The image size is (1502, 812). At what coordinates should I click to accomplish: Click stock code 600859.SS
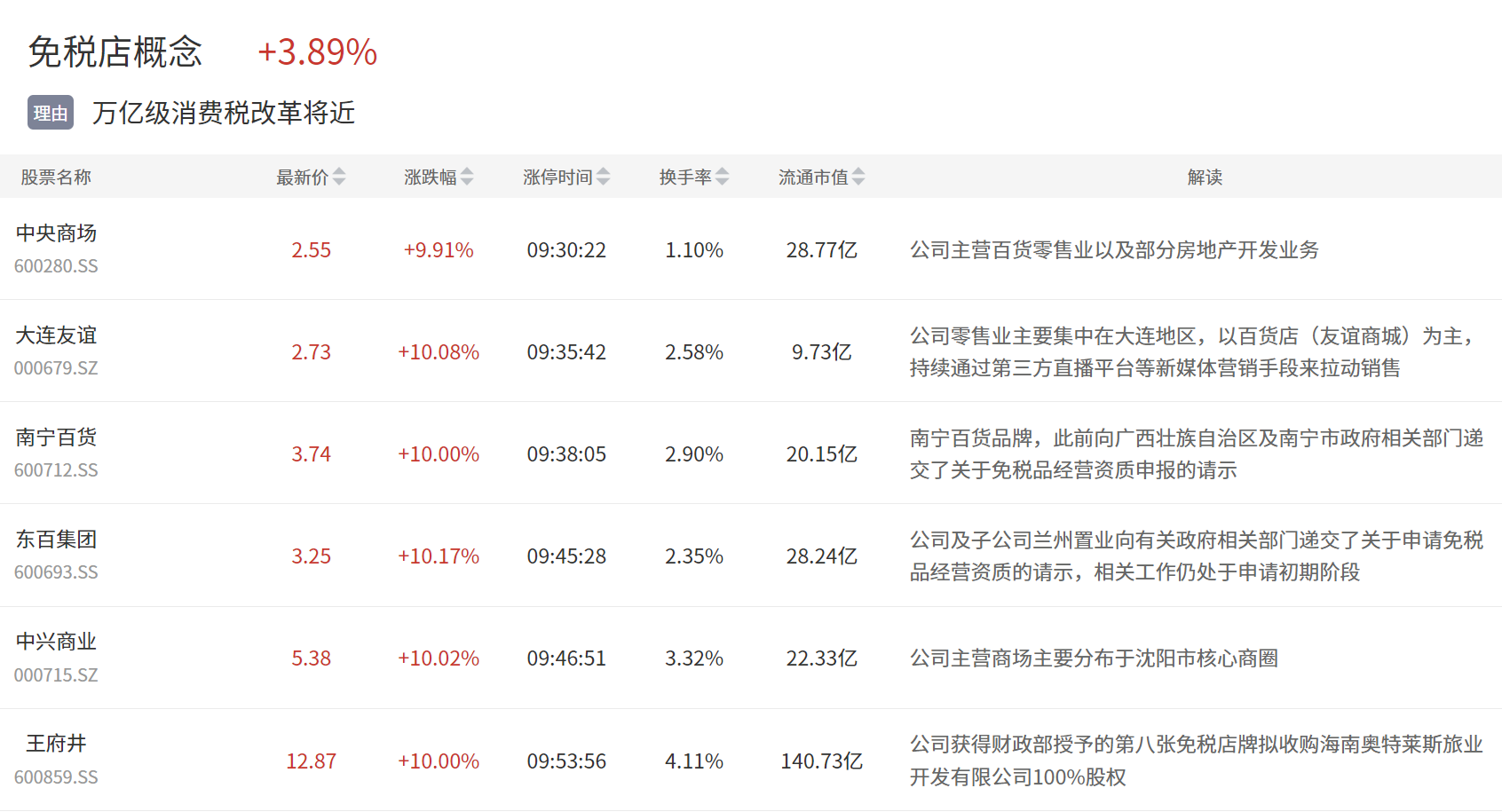(56, 777)
